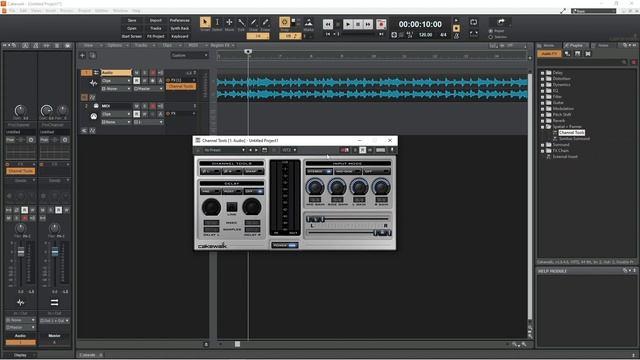640x360 pixels.
Task: Open Custom track control dropdown
Action: pos(189,56)
